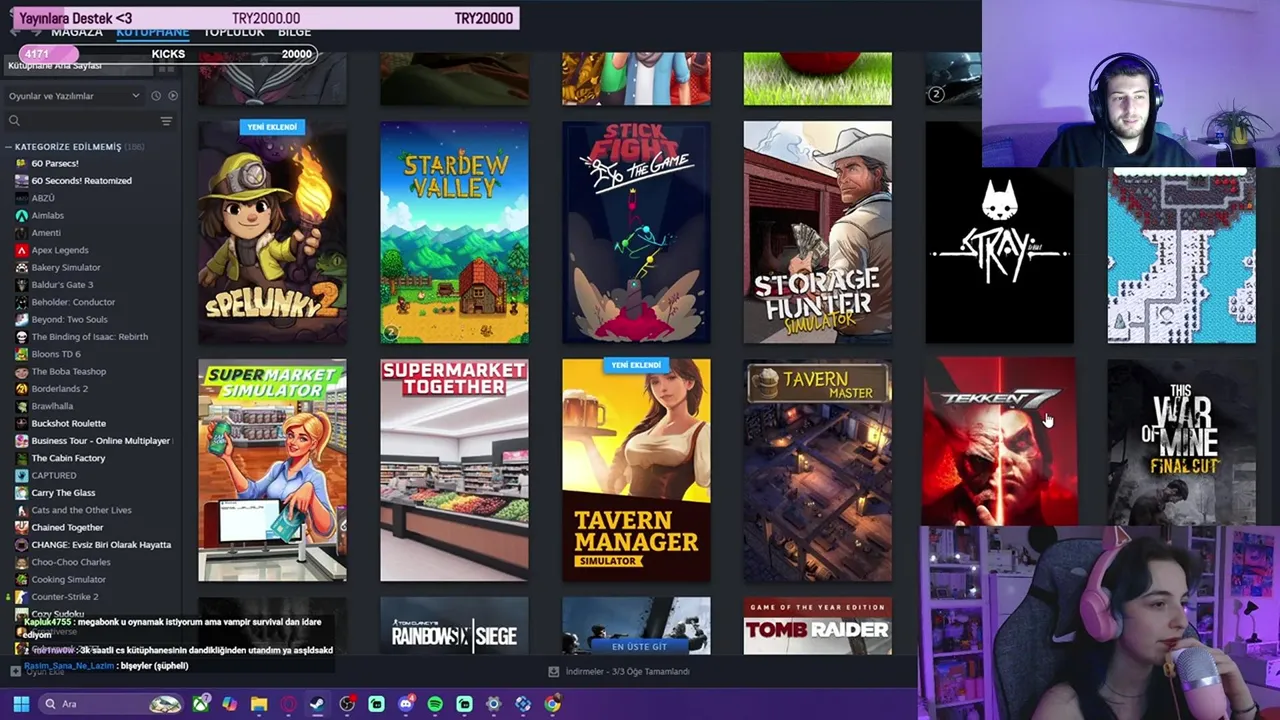This screenshot has height=720, width=1280.
Task: Collapse the KATEGORİZE EDİLMEMİŞ category
Action: click(8, 147)
